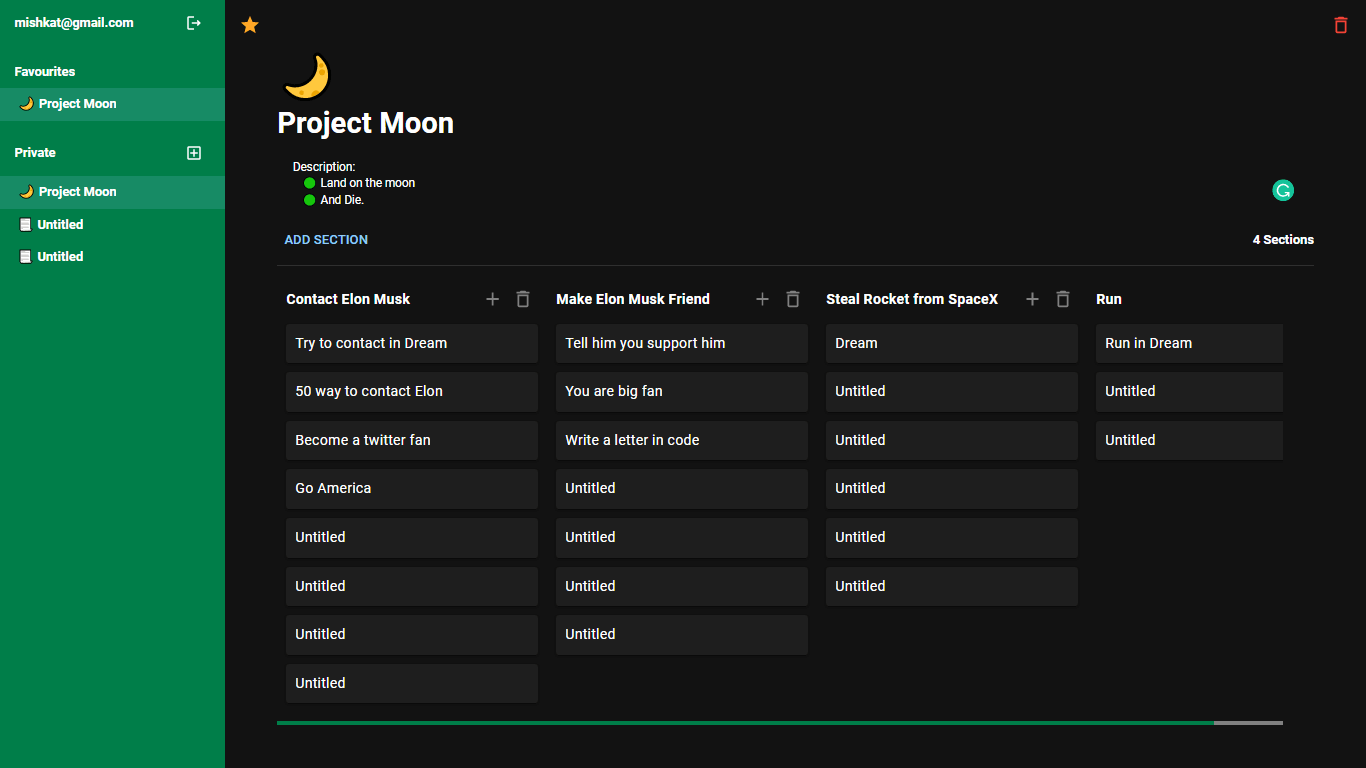Open the Write a letter in code card
This screenshot has height=768, width=1366.
pyautogui.click(x=682, y=440)
